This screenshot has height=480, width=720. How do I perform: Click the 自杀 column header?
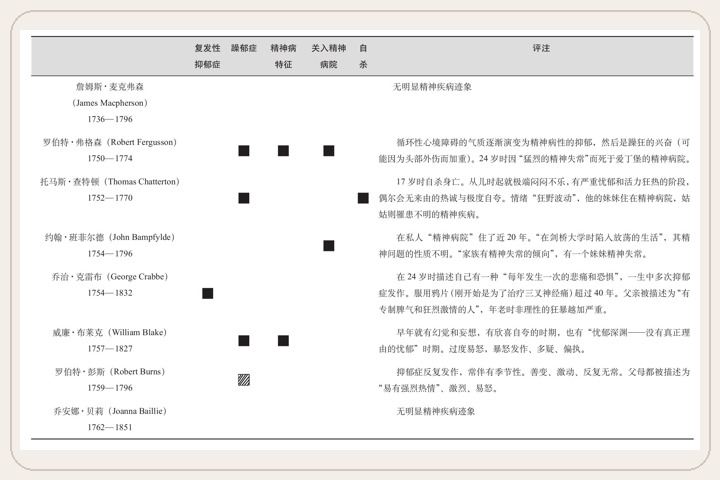tap(363, 56)
